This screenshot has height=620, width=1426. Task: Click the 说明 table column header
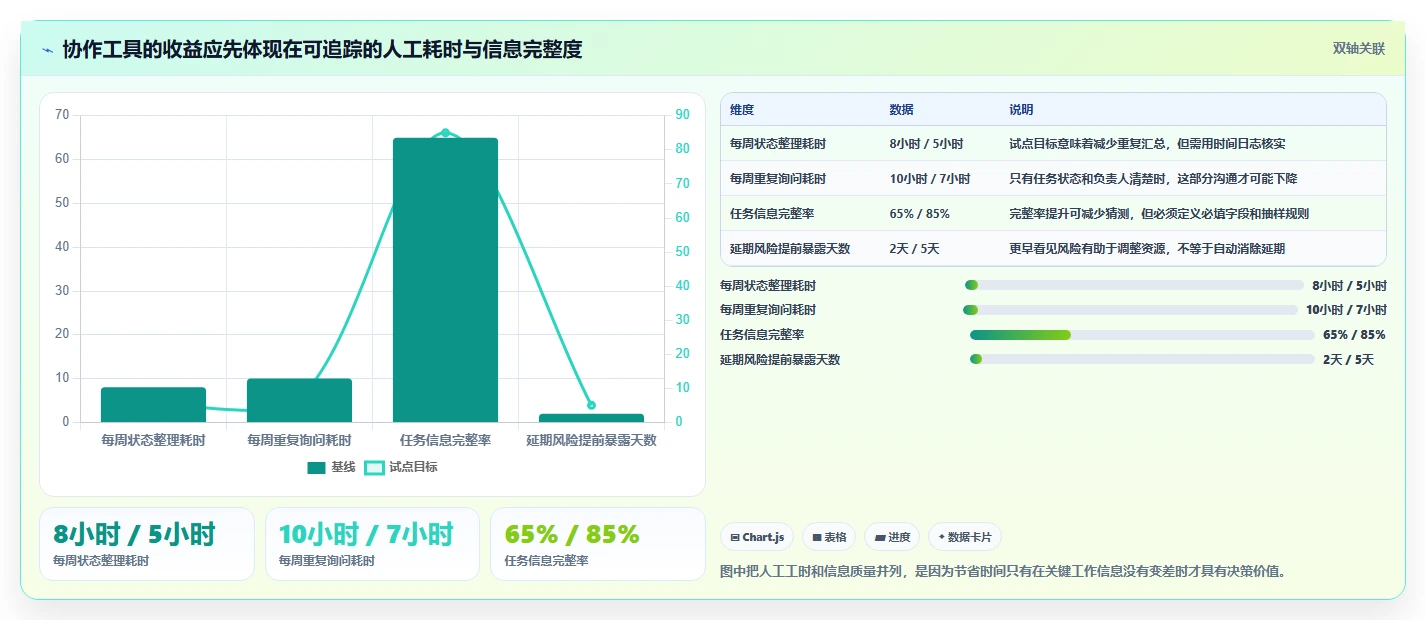tap(1021, 110)
